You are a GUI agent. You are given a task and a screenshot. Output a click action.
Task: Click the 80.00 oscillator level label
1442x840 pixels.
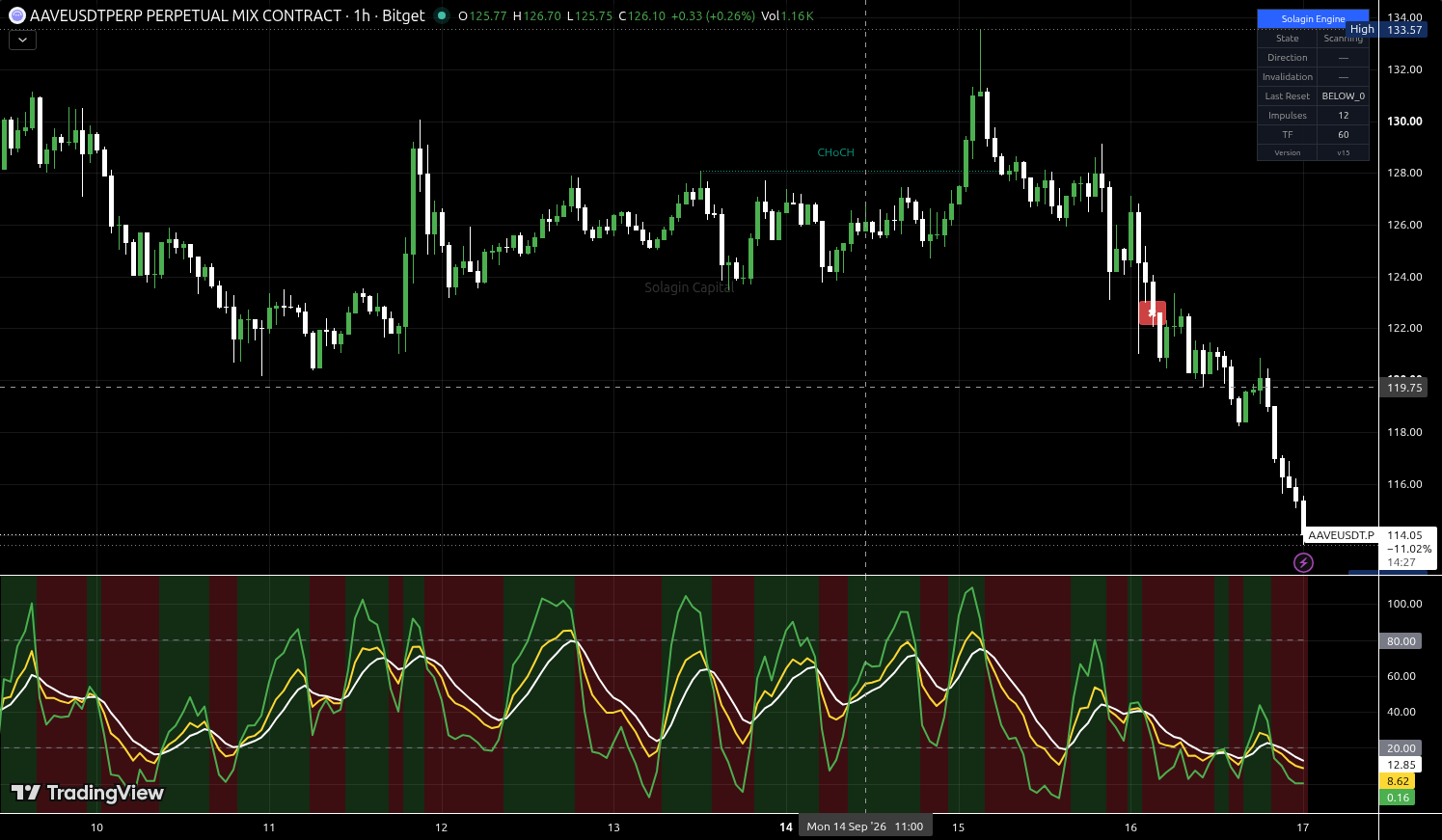1401,641
